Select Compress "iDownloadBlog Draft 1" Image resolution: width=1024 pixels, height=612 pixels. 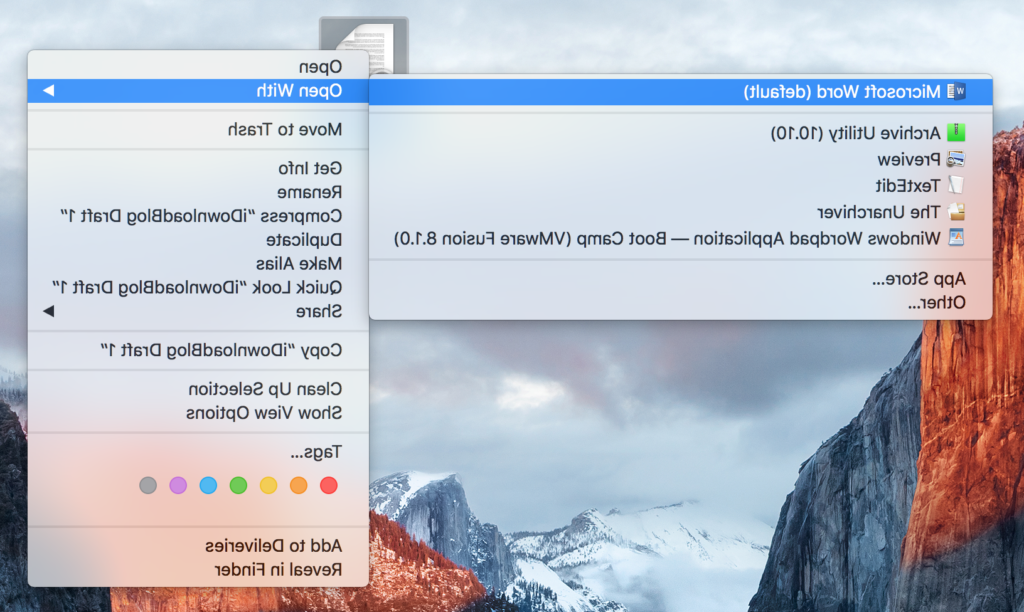200,215
